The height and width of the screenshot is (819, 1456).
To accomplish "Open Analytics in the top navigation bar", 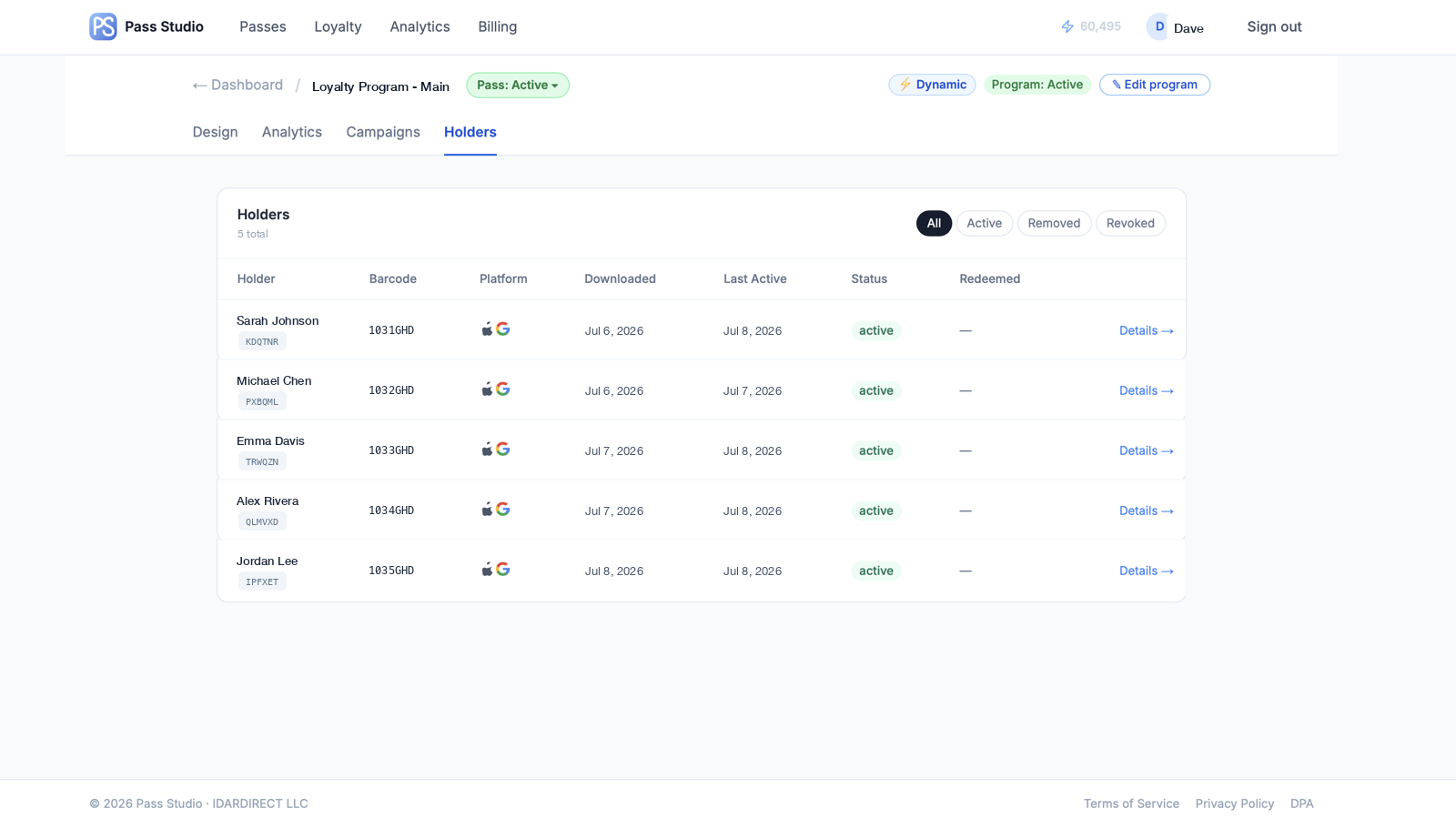I will [x=420, y=27].
